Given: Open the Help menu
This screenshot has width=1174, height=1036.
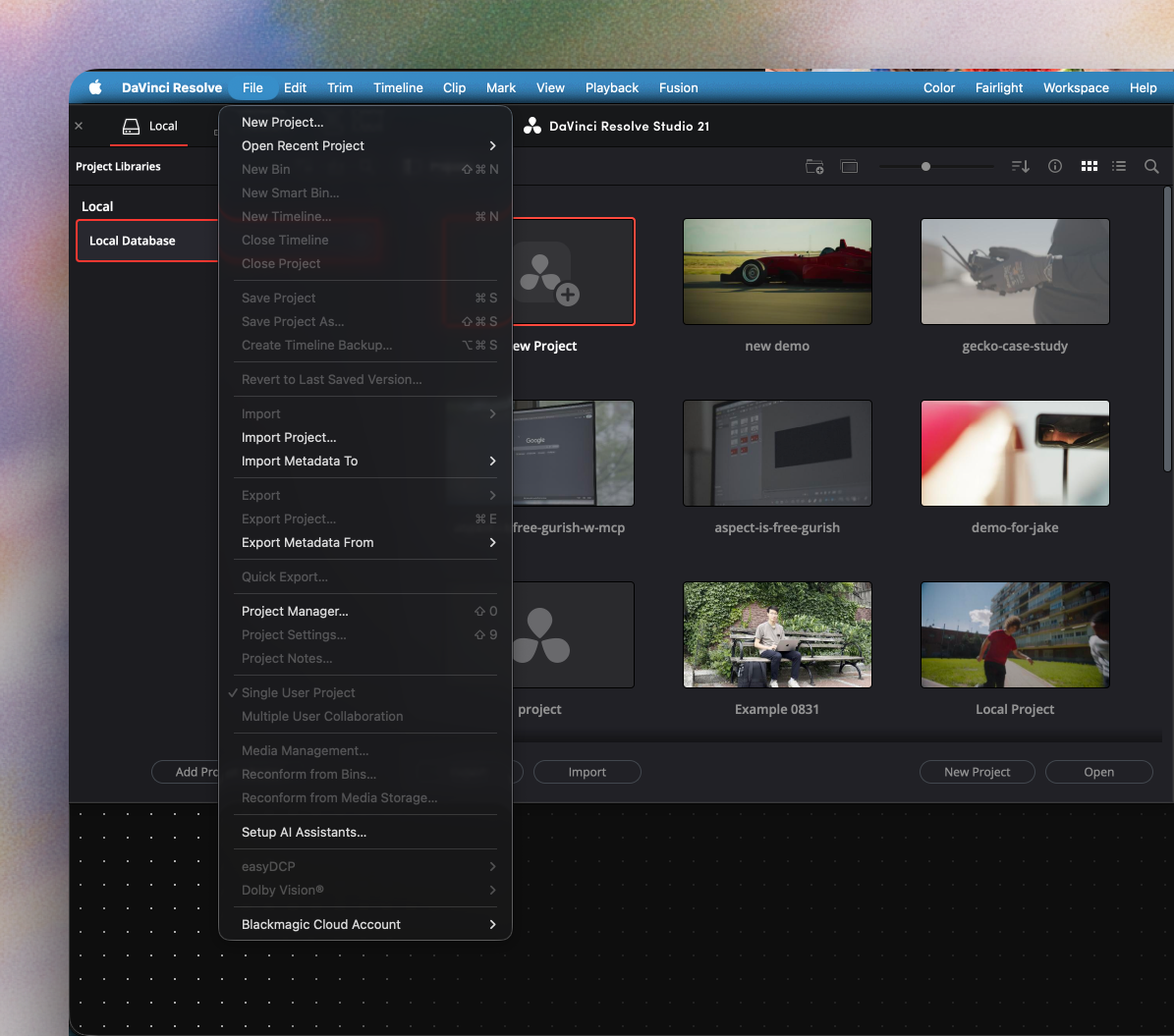Looking at the screenshot, I should tap(1143, 87).
